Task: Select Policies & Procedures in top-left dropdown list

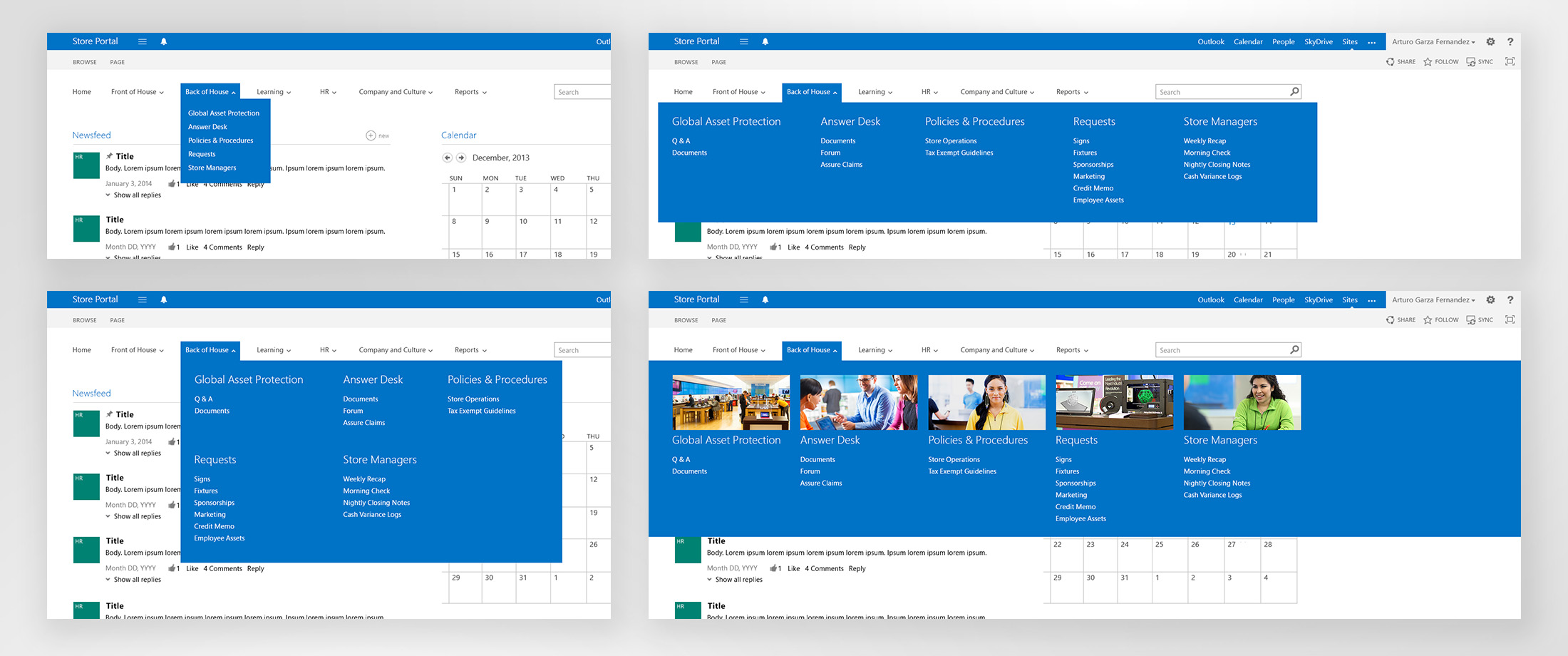Action: [221, 140]
